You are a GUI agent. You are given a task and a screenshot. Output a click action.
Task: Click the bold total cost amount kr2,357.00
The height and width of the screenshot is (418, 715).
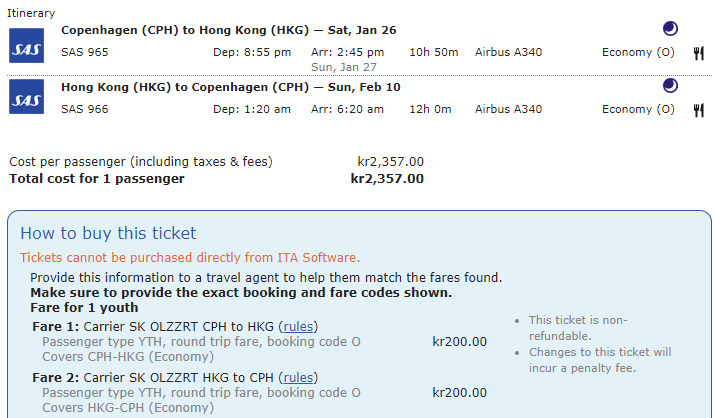click(387, 179)
